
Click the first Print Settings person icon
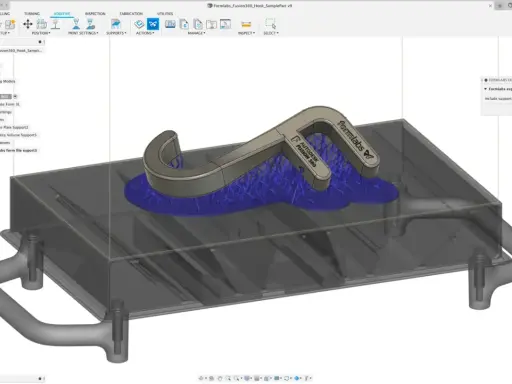click(x=76, y=24)
